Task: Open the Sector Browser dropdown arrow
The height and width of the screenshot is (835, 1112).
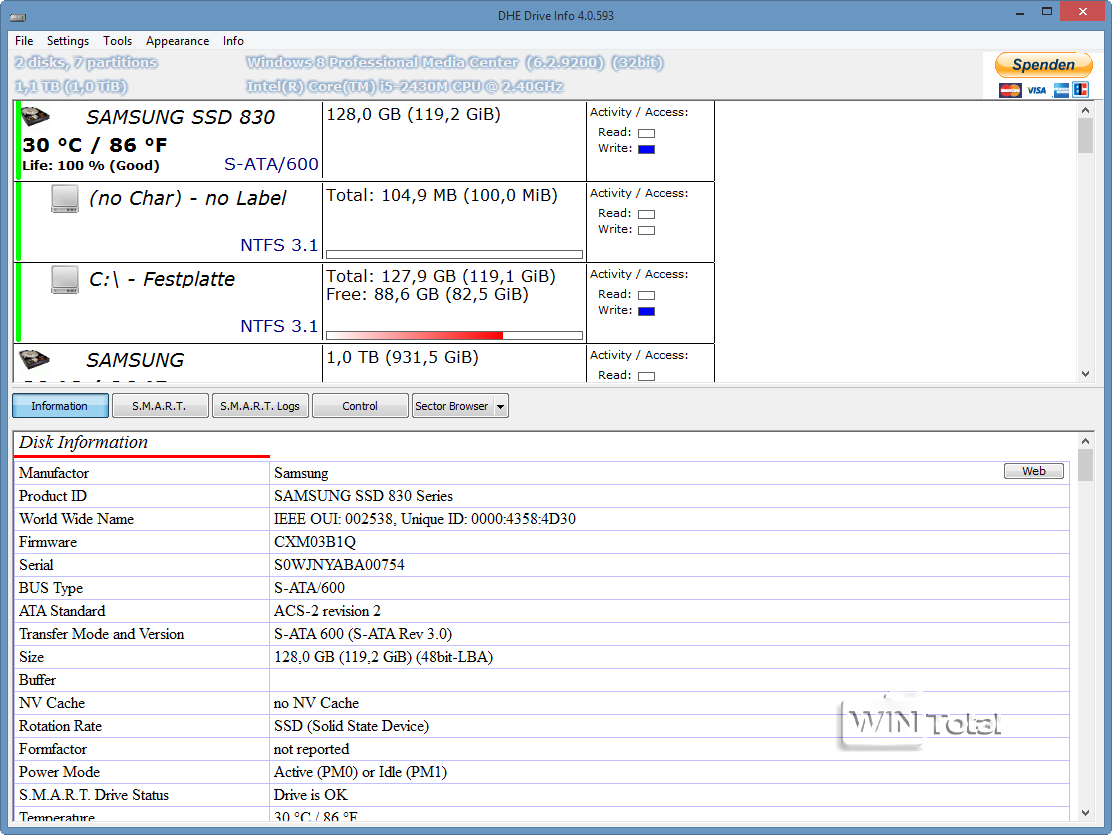Action: (501, 406)
